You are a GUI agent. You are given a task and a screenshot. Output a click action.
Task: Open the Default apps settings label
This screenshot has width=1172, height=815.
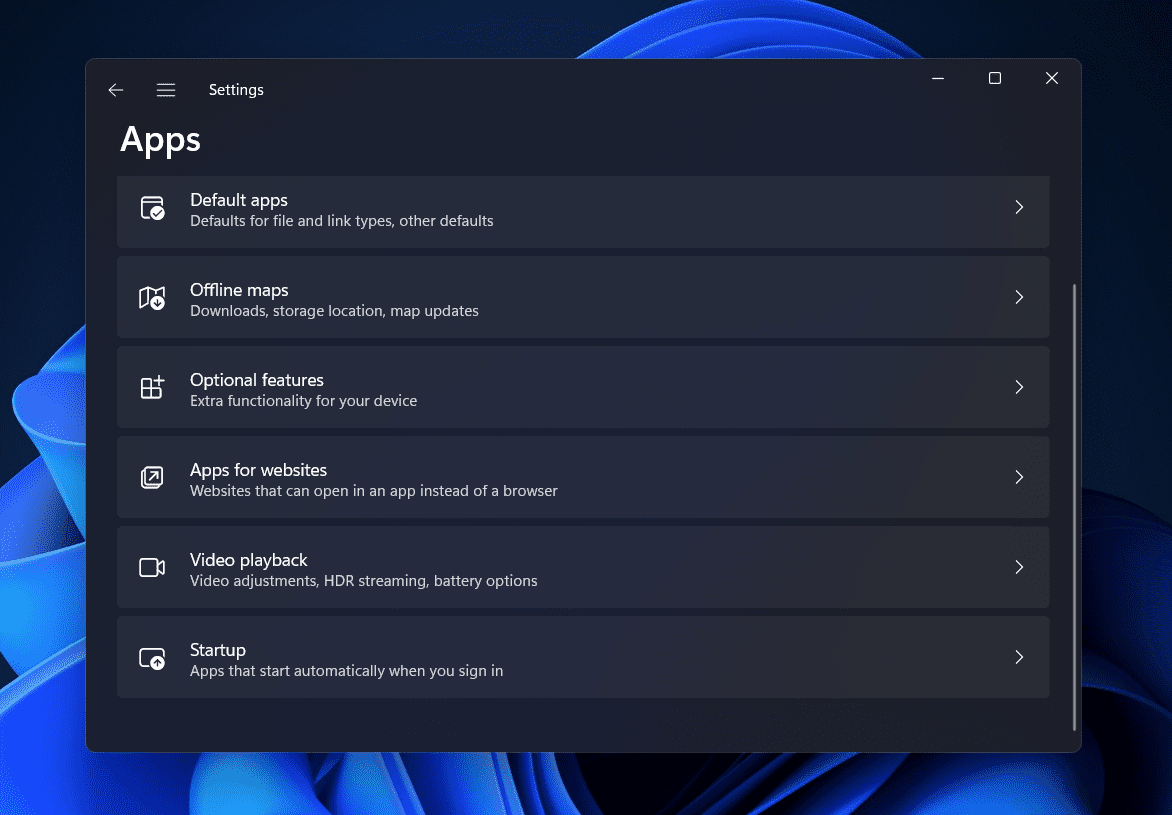[239, 200]
